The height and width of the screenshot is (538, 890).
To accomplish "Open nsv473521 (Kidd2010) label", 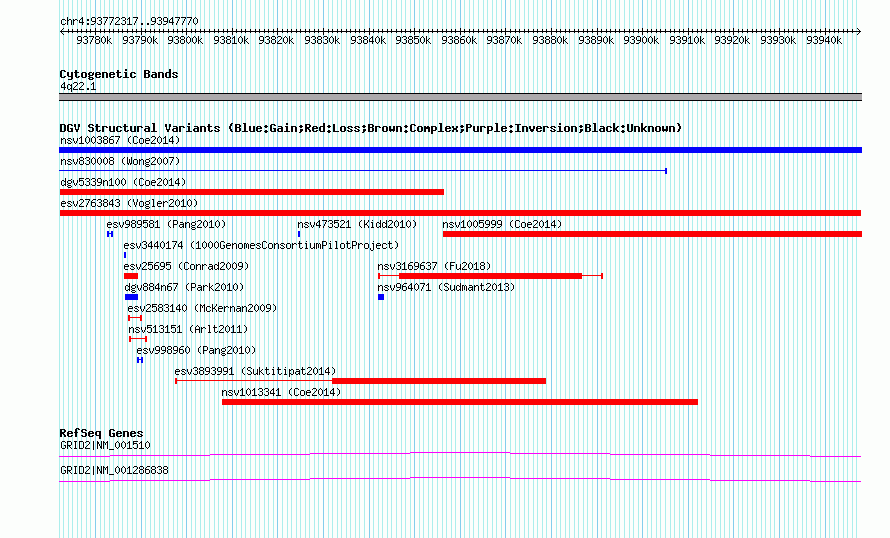I will pyautogui.click(x=357, y=224).
